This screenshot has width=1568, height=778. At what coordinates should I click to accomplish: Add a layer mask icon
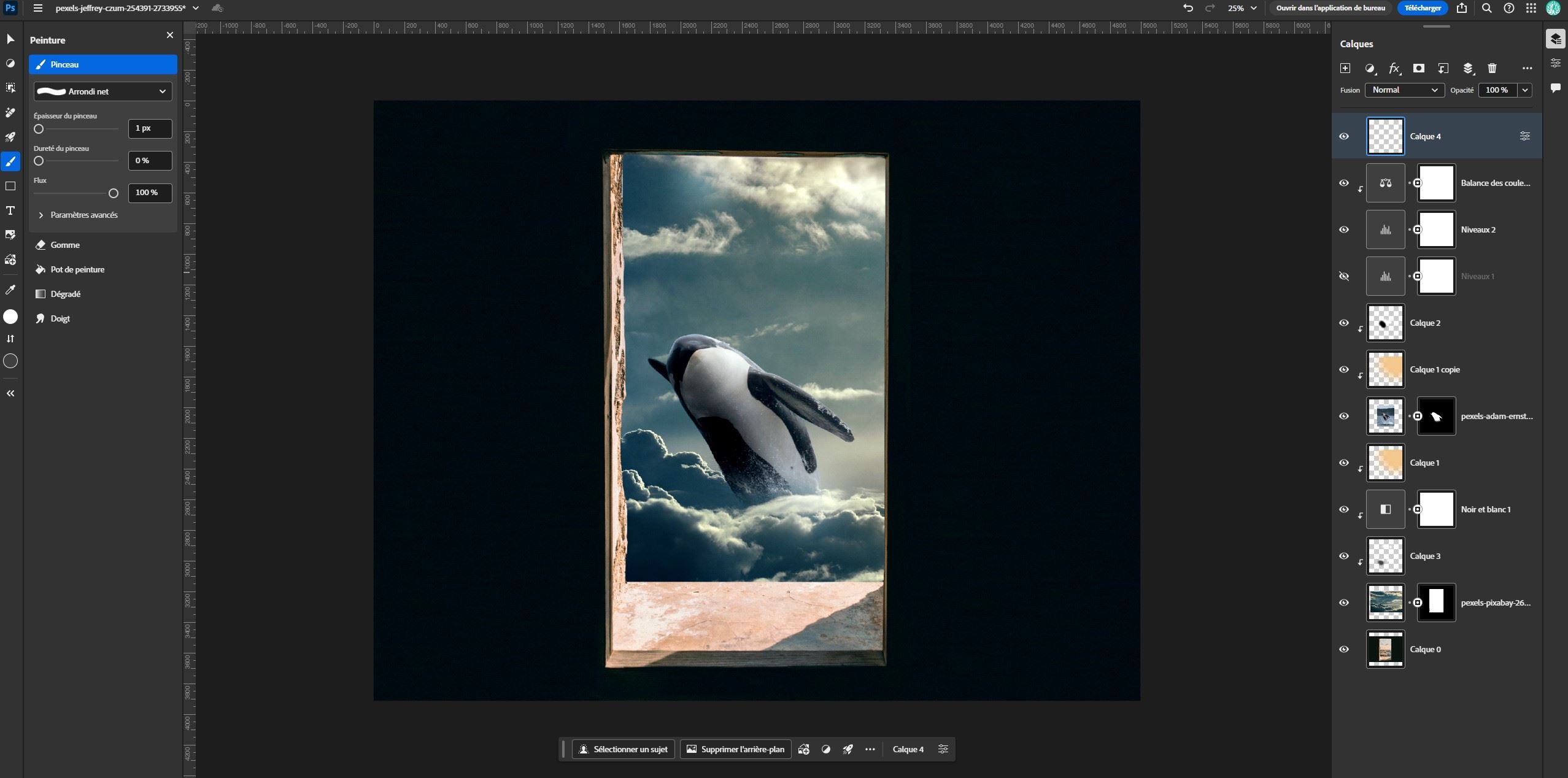(1419, 68)
